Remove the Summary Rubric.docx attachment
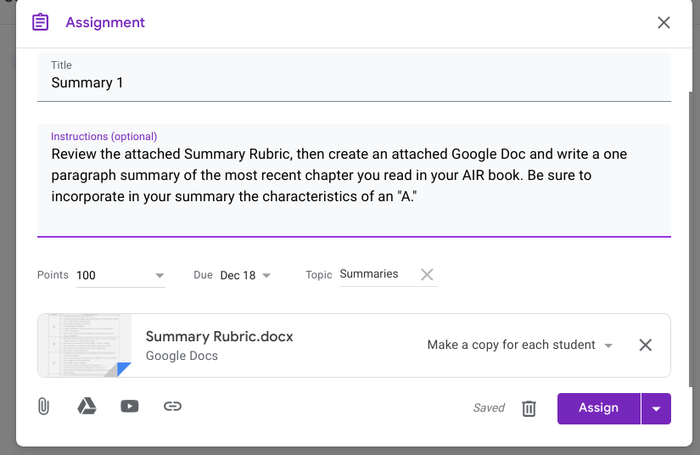700x455 pixels. click(645, 345)
